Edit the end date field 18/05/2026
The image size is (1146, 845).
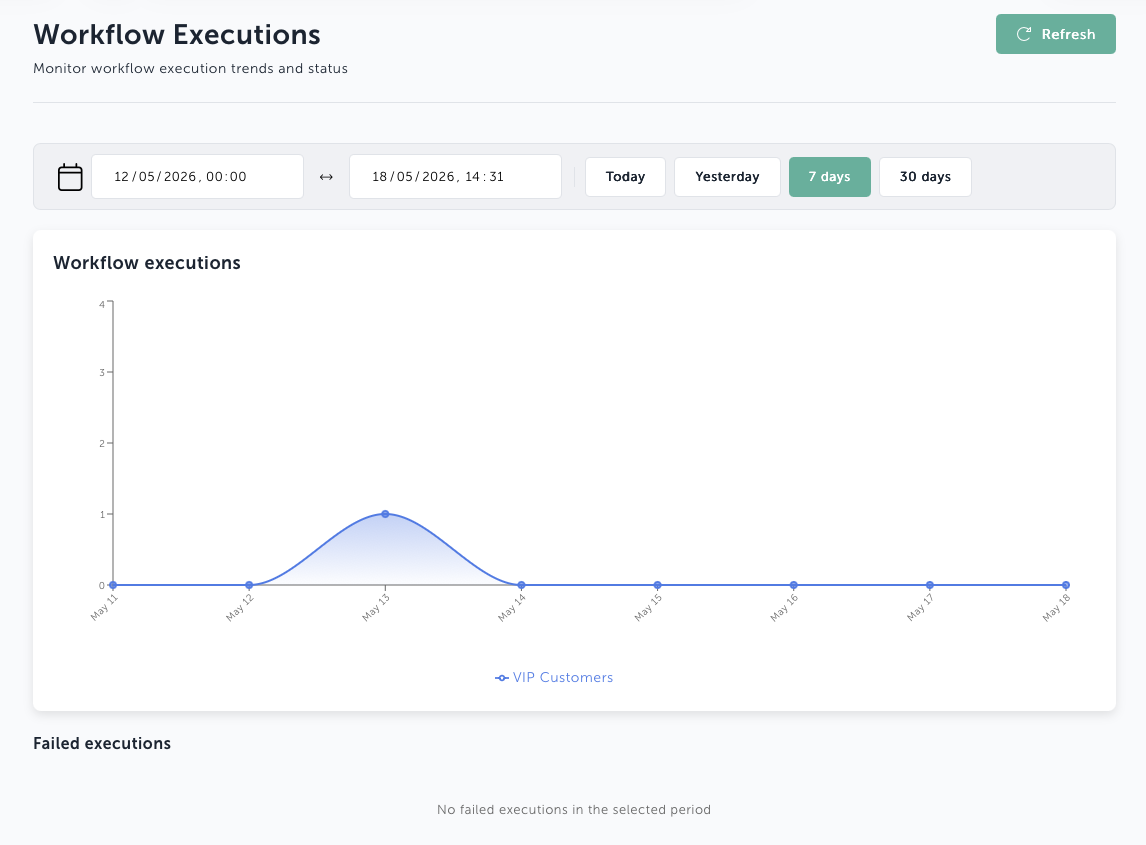tap(455, 176)
